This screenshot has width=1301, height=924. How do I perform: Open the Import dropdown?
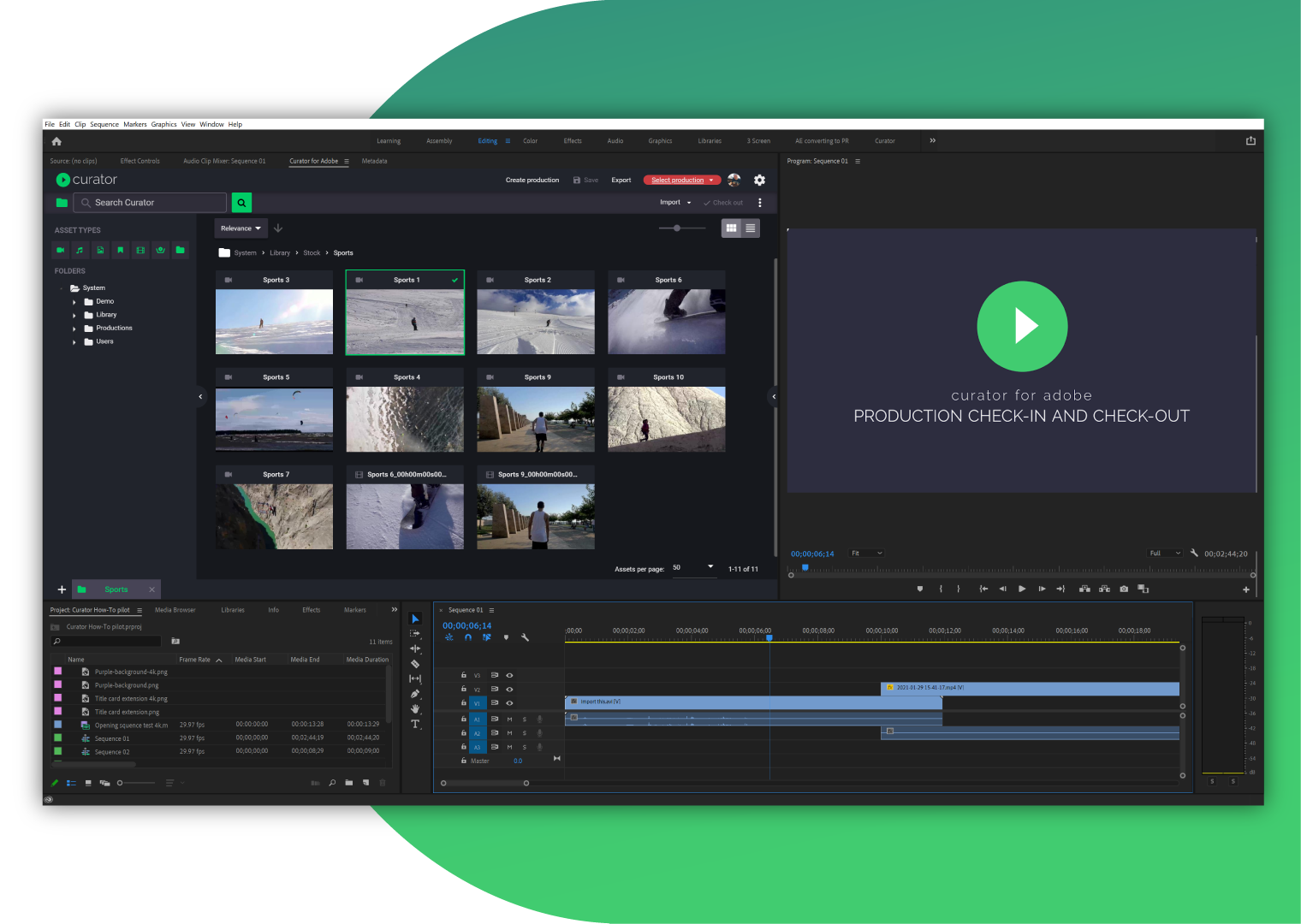[675, 203]
